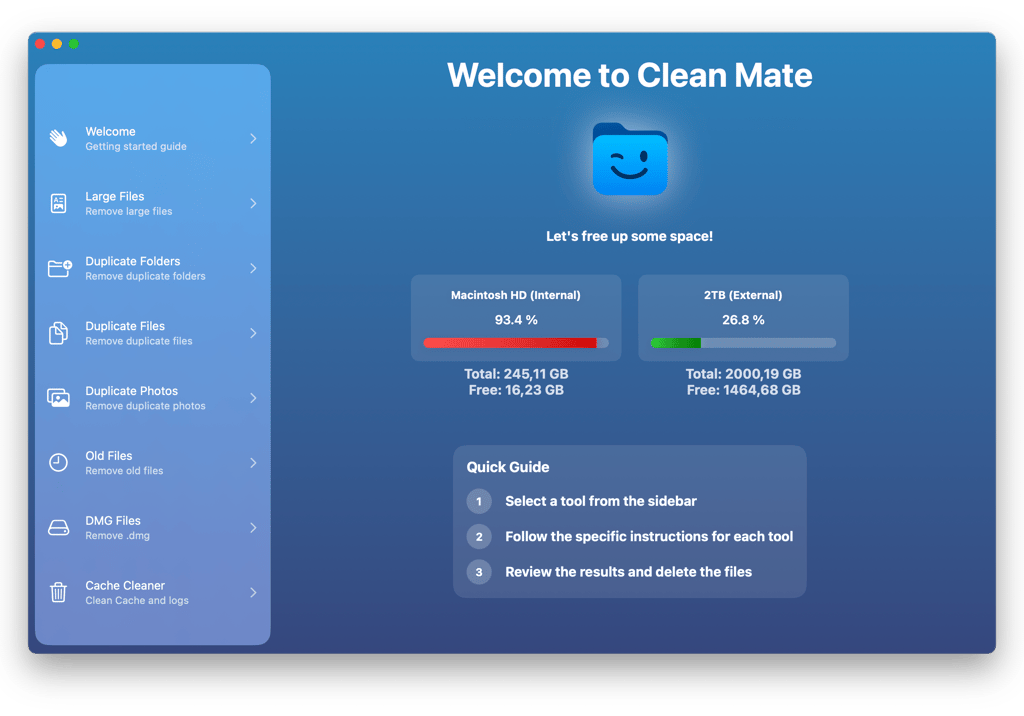This screenshot has width=1024, height=716.
Task: Click the winking folder app logo
Action: (x=630, y=159)
